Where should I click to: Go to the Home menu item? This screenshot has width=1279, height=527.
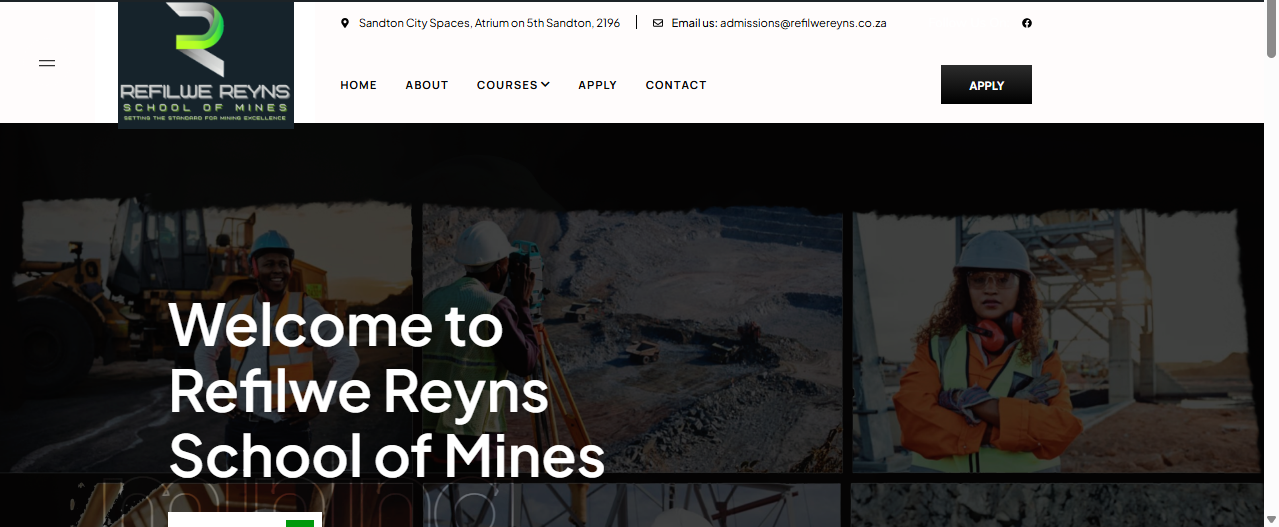pos(358,85)
